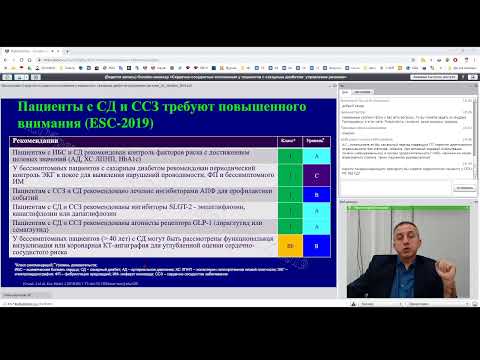Click the chat message input field

396,188
